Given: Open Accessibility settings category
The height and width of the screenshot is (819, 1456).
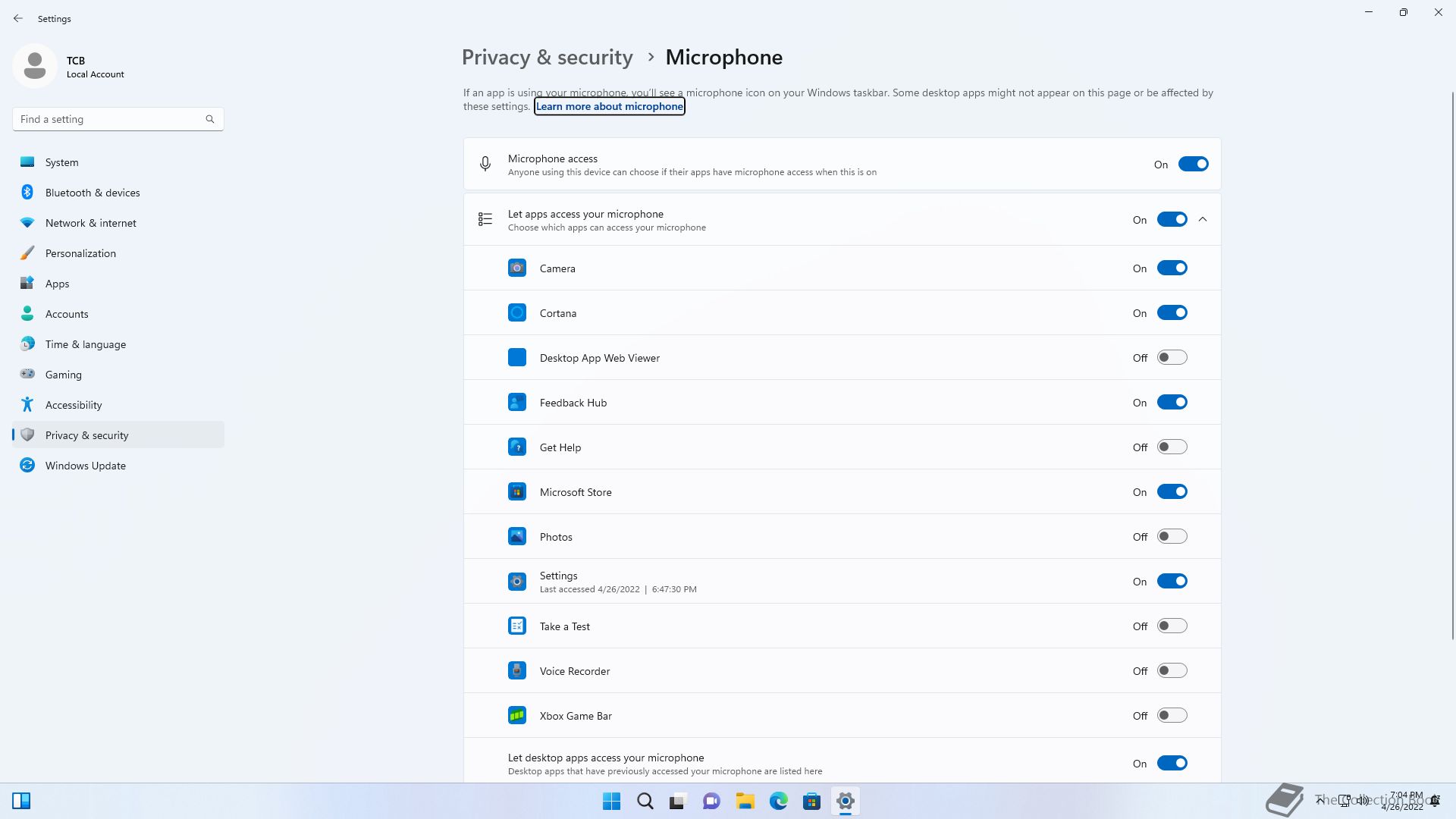Looking at the screenshot, I should [x=118, y=405].
